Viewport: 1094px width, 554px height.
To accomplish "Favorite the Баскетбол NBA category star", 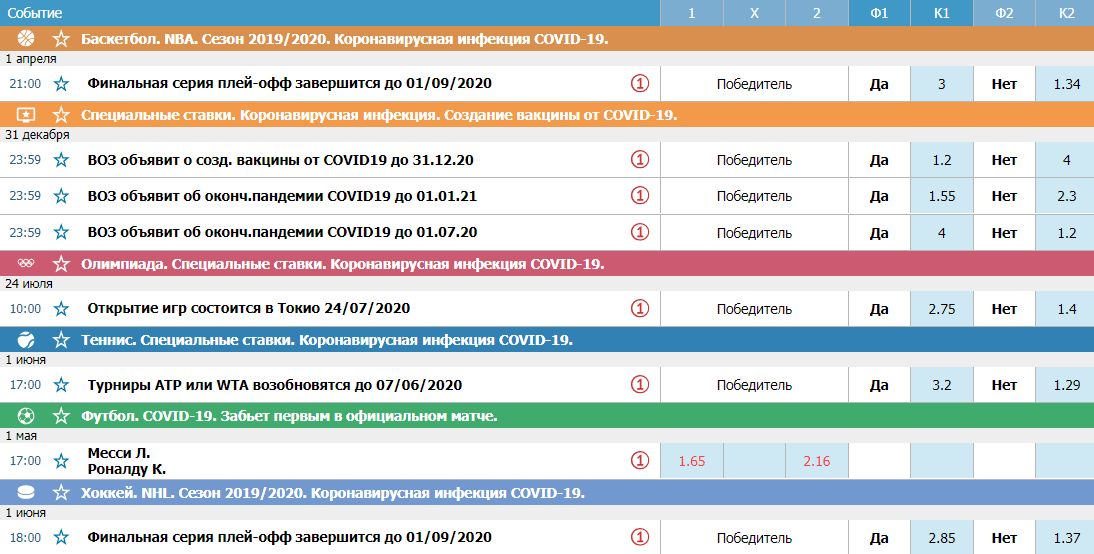I will (61, 39).
